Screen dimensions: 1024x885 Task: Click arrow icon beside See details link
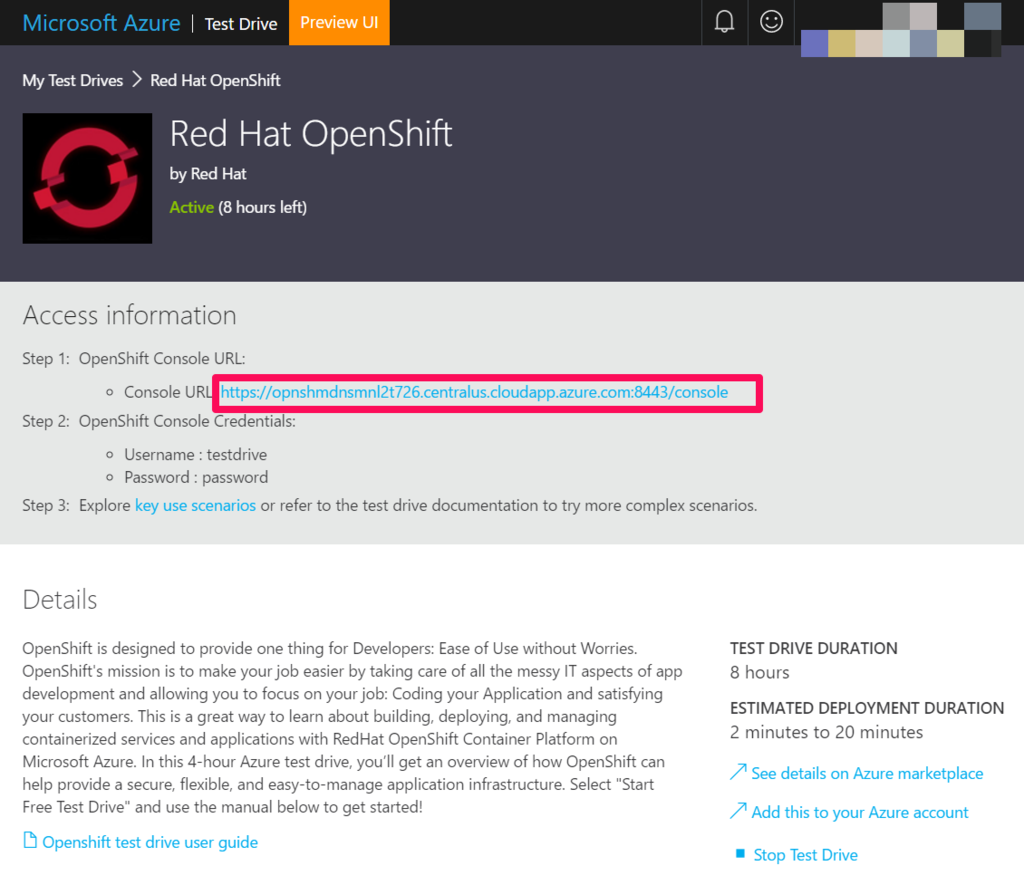pos(738,772)
